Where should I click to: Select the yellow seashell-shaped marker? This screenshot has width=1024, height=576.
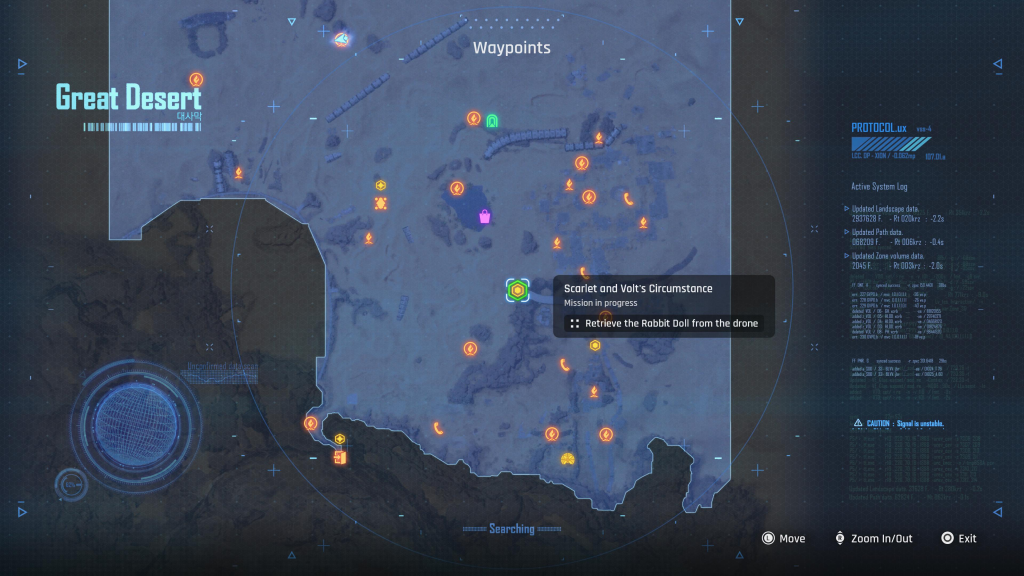[567, 459]
